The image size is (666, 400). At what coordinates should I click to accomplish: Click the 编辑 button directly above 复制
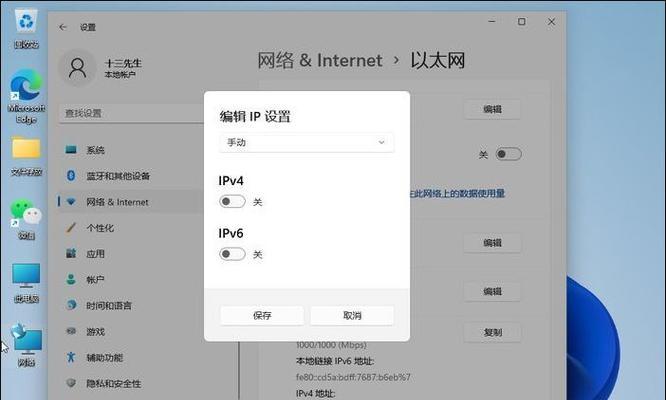coord(492,291)
